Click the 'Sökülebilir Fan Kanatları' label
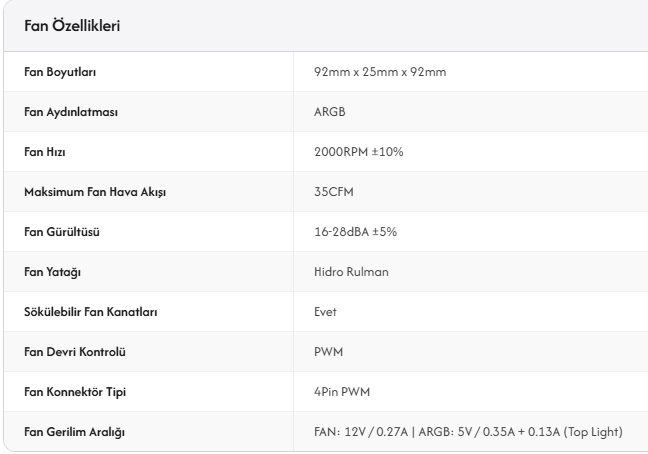Viewport: 648px width, 454px height. click(x=91, y=312)
